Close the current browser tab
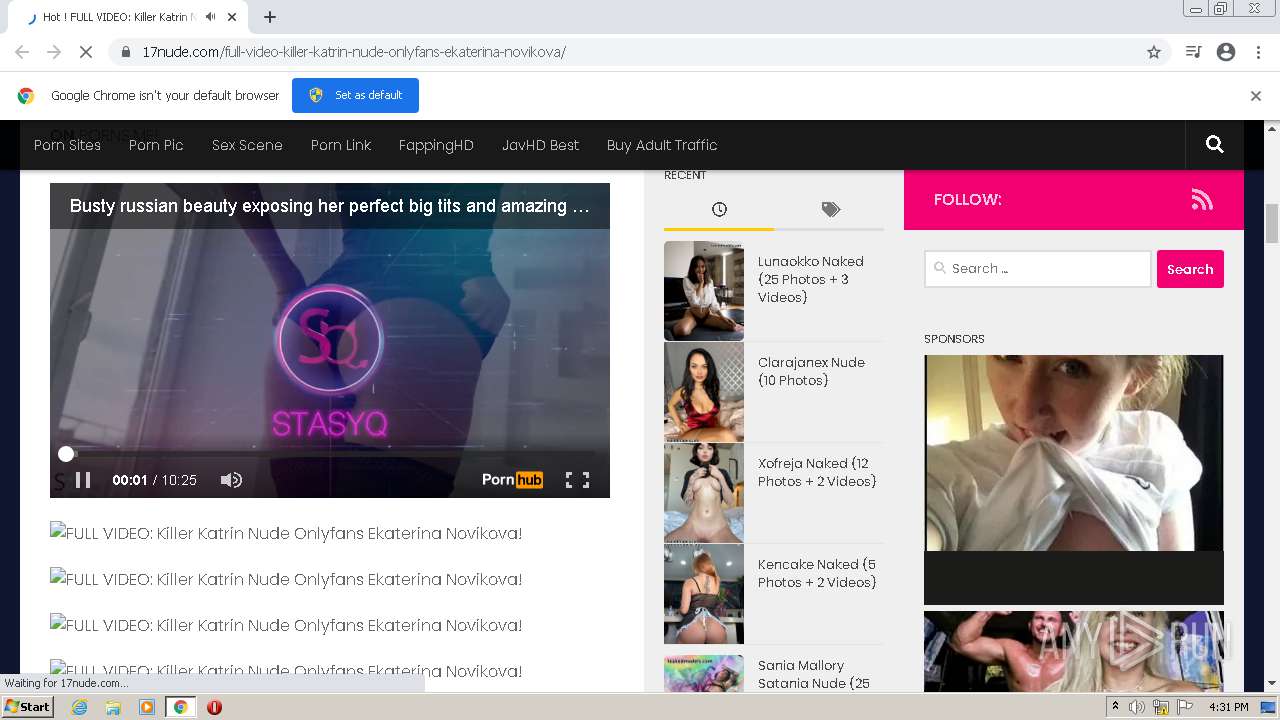Image resolution: width=1280 pixels, height=720 pixels. pyautogui.click(x=232, y=17)
